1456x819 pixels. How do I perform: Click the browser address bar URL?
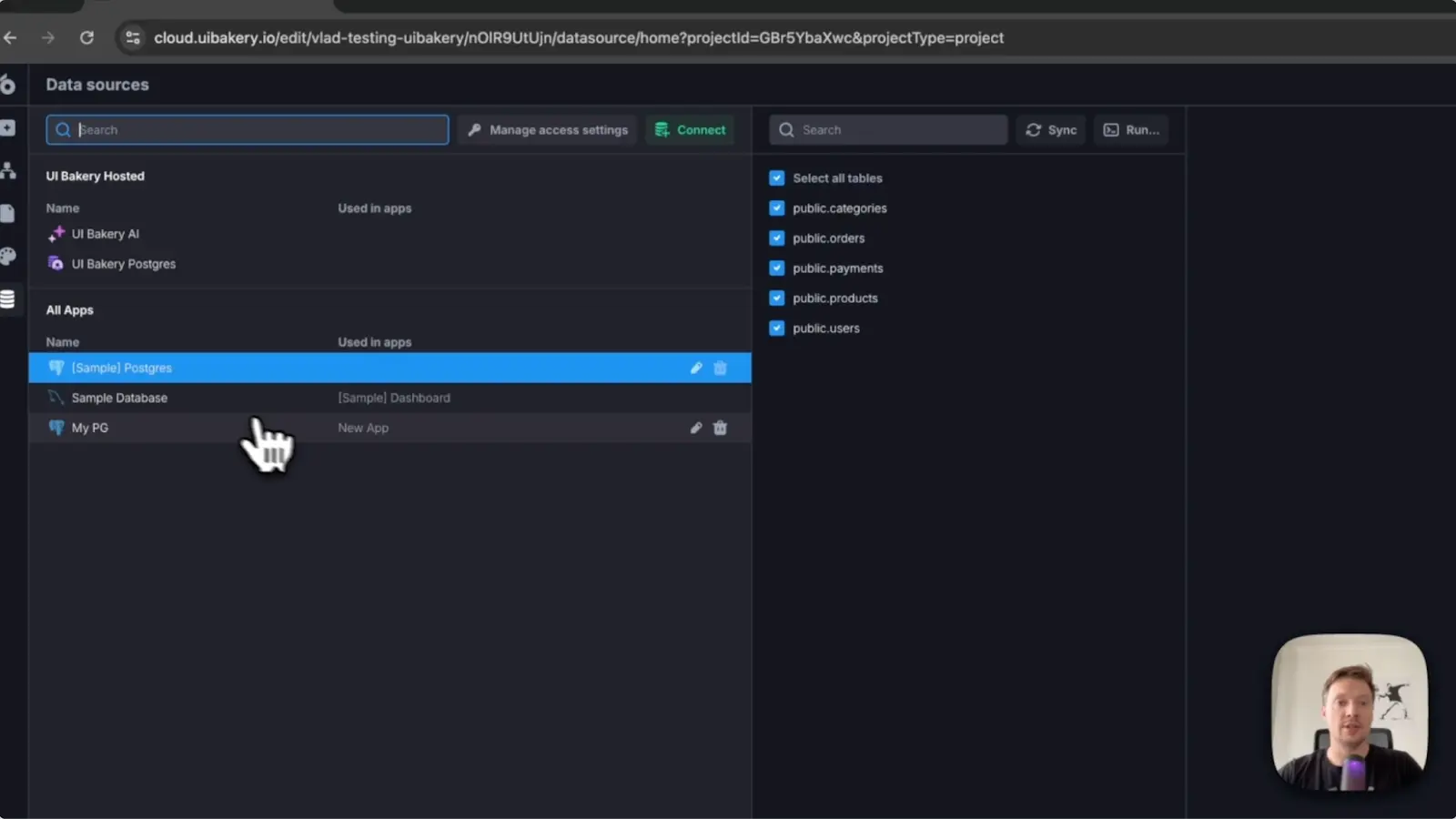point(579,37)
